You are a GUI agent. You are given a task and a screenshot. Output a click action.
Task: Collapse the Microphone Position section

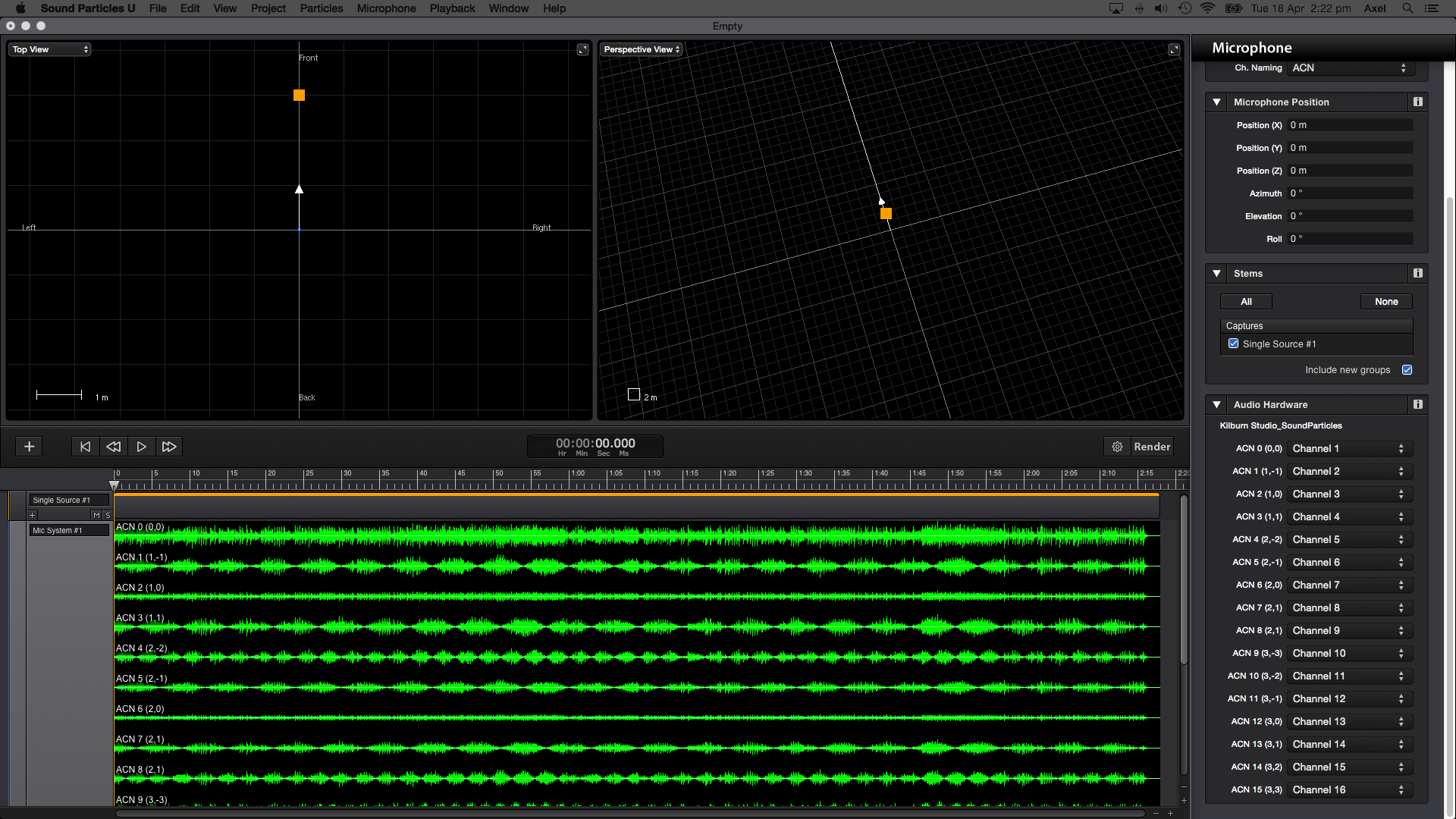click(1216, 102)
